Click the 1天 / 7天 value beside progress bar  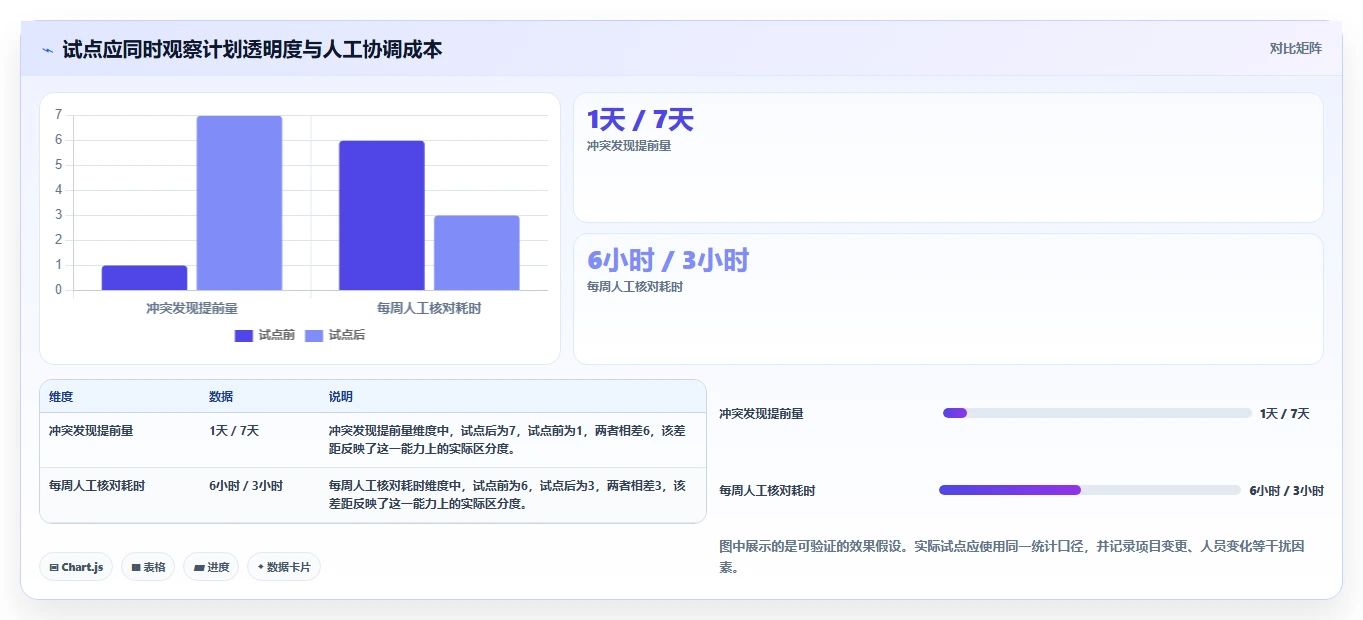click(x=1285, y=414)
